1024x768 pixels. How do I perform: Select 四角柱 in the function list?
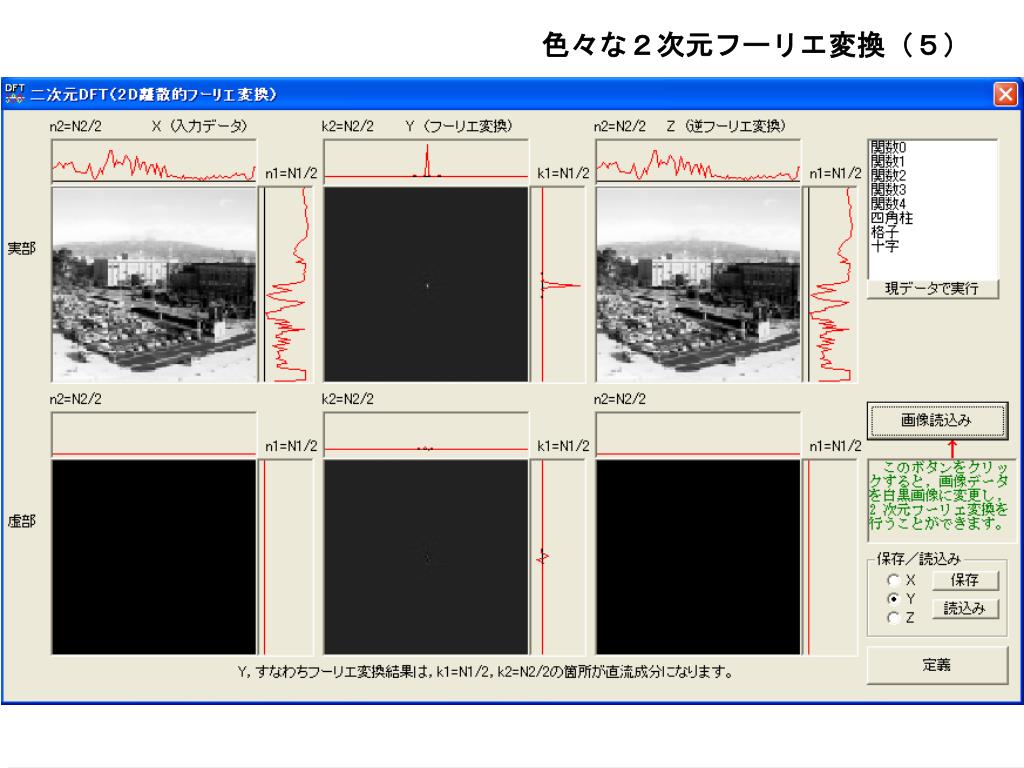[x=891, y=218]
